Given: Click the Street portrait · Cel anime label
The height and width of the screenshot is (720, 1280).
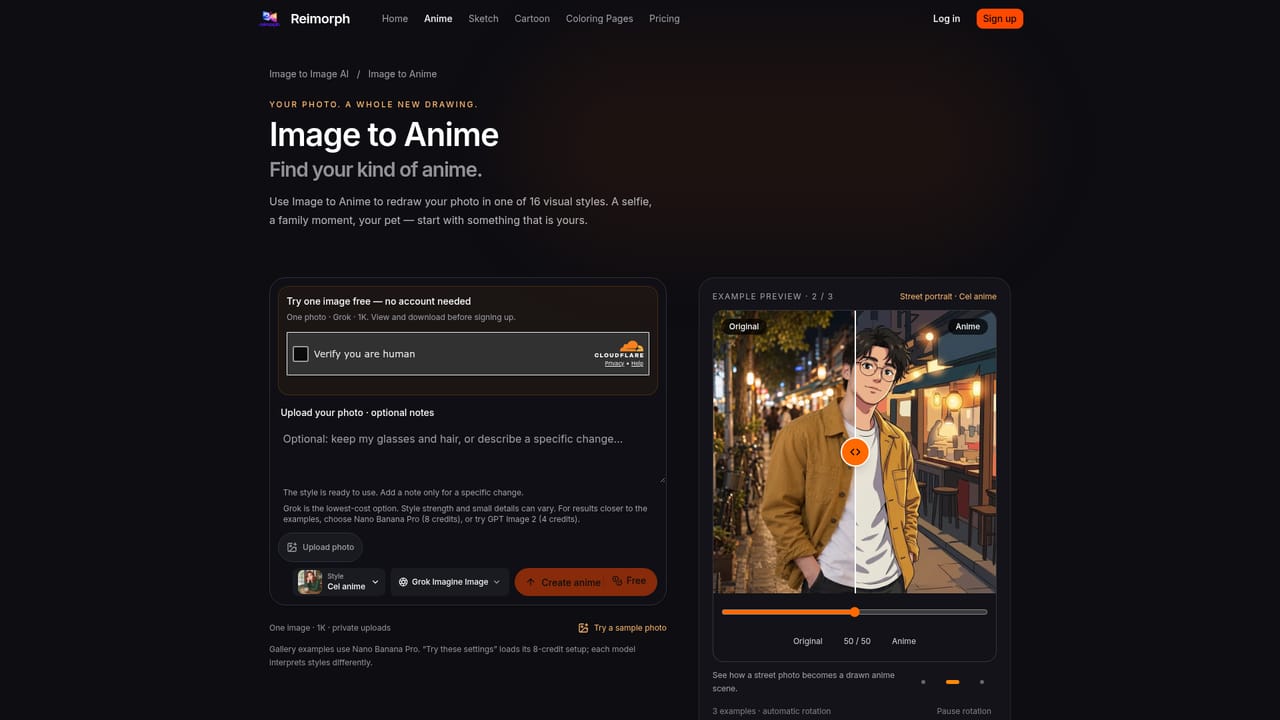Looking at the screenshot, I should point(948,297).
